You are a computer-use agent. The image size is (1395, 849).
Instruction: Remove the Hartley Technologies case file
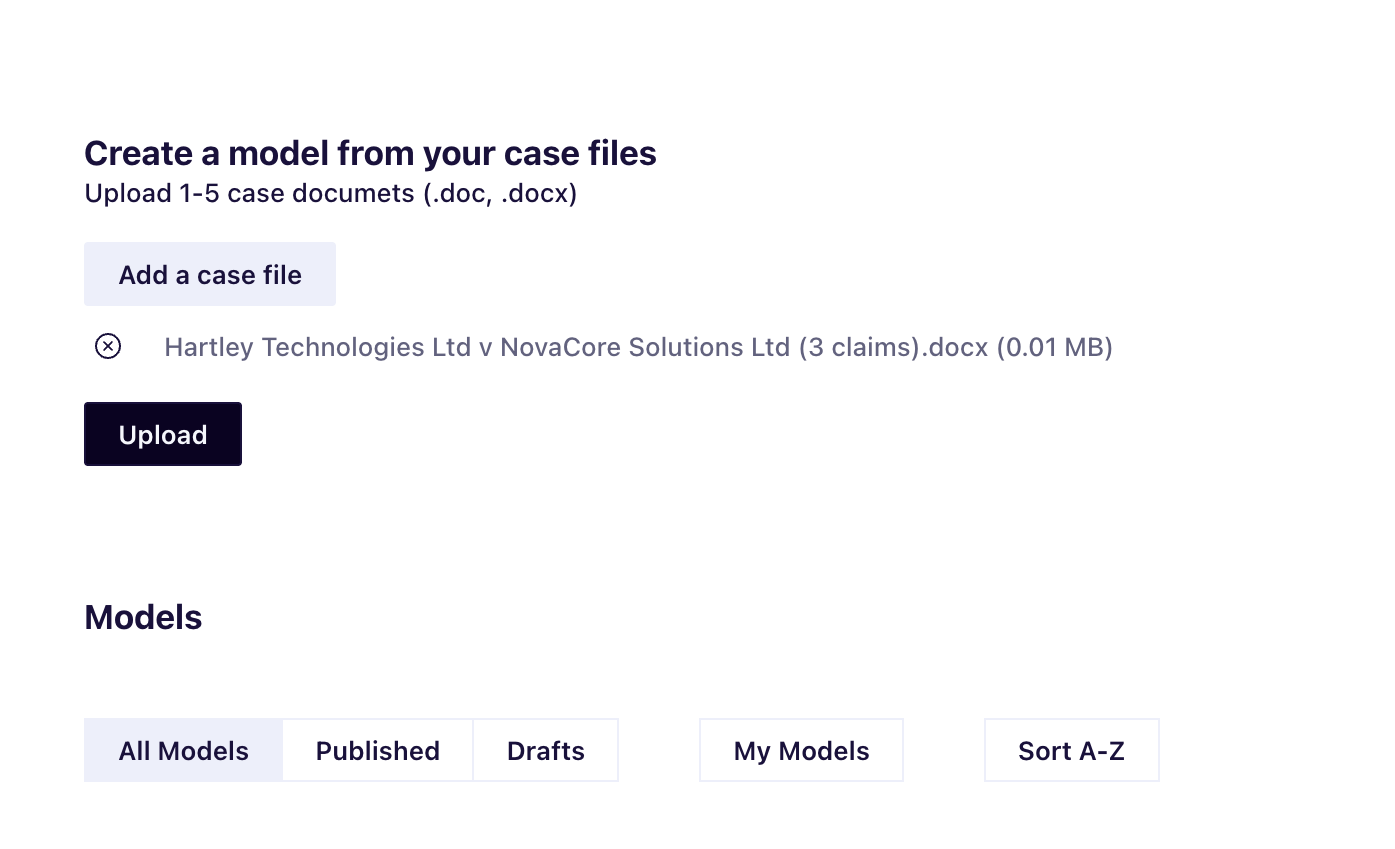(108, 346)
